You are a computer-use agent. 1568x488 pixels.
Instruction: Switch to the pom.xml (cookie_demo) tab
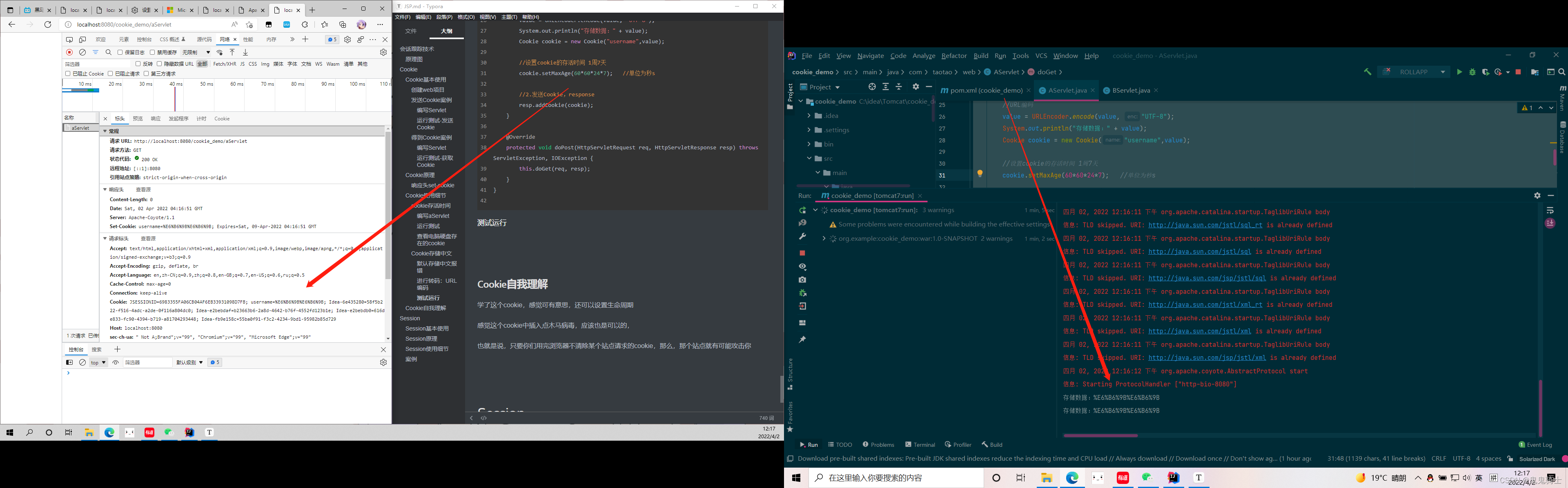coord(986,90)
